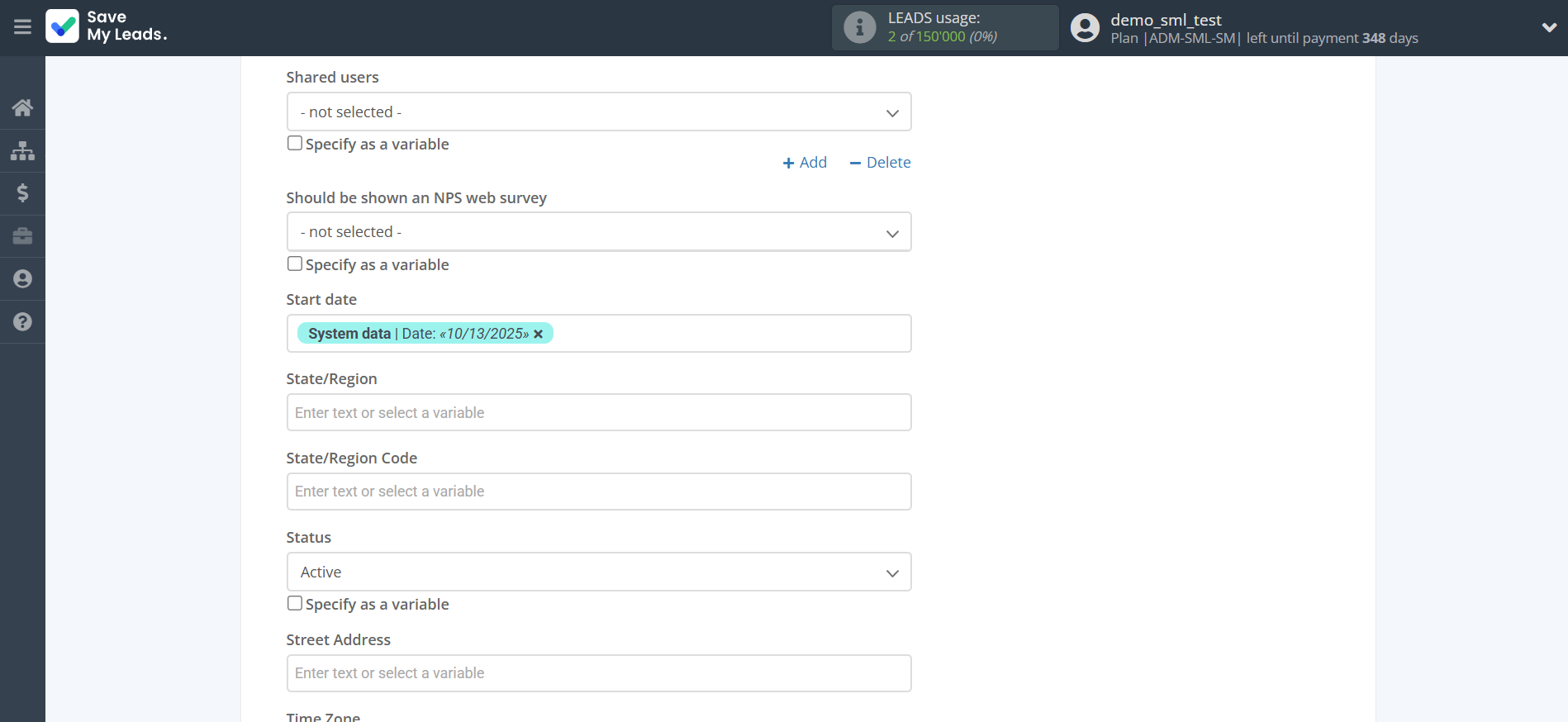Click the Save My Leads logo
Viewport: 1568px width, 722px height.
(107, 26)
